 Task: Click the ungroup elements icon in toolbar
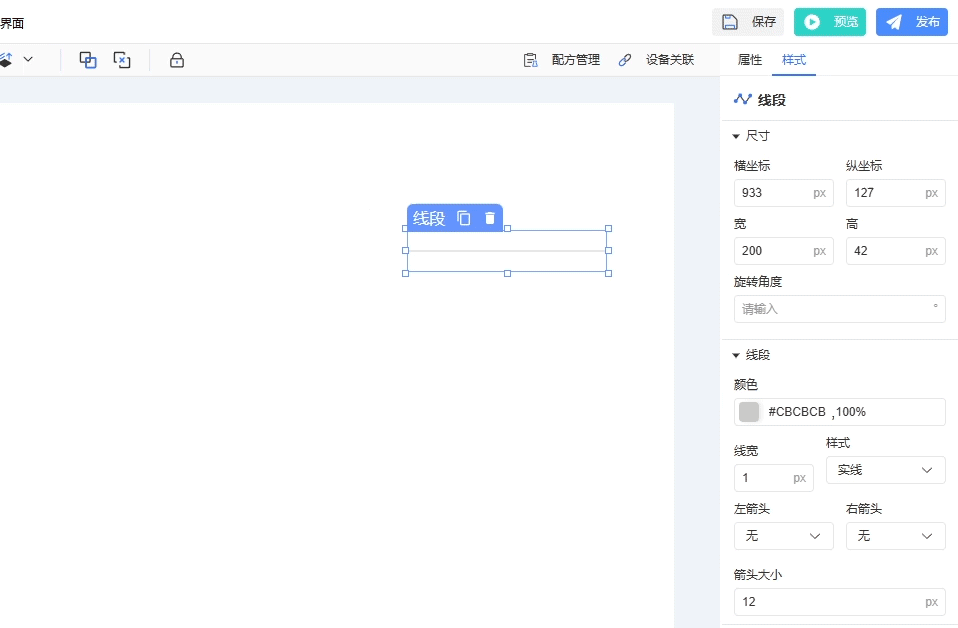coord(122,60)
